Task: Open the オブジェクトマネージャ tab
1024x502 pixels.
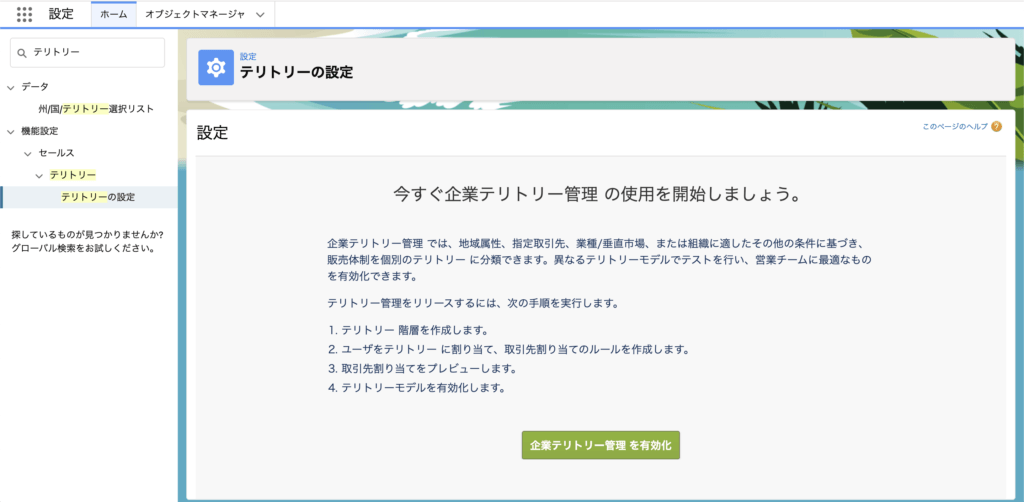Action: click(x=195, y=14)
